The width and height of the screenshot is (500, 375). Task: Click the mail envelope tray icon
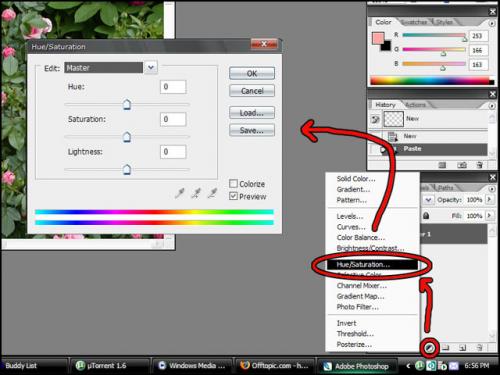[x=454, y=366]
